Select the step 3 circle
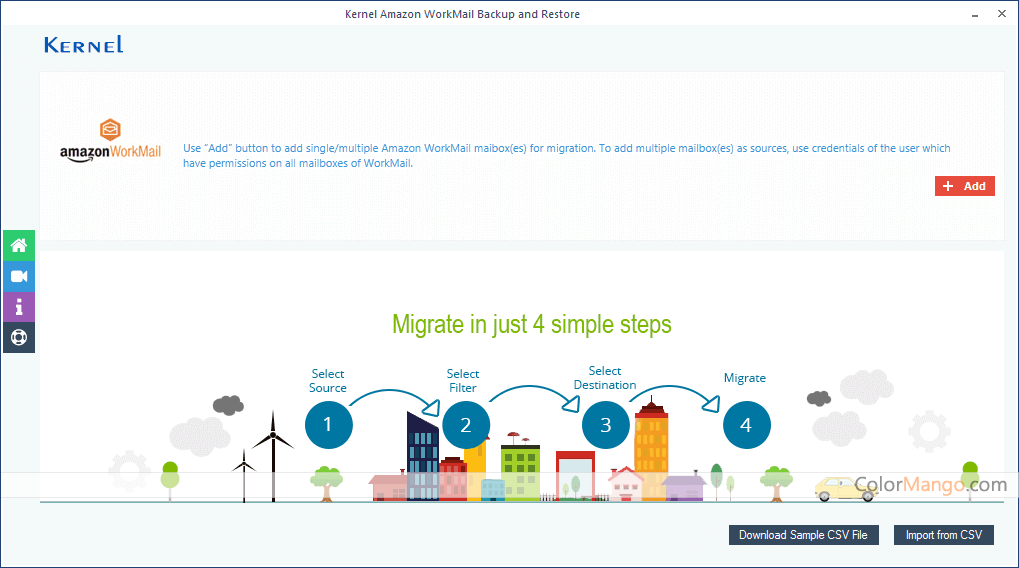1019x568 pixels. (605, 425)
